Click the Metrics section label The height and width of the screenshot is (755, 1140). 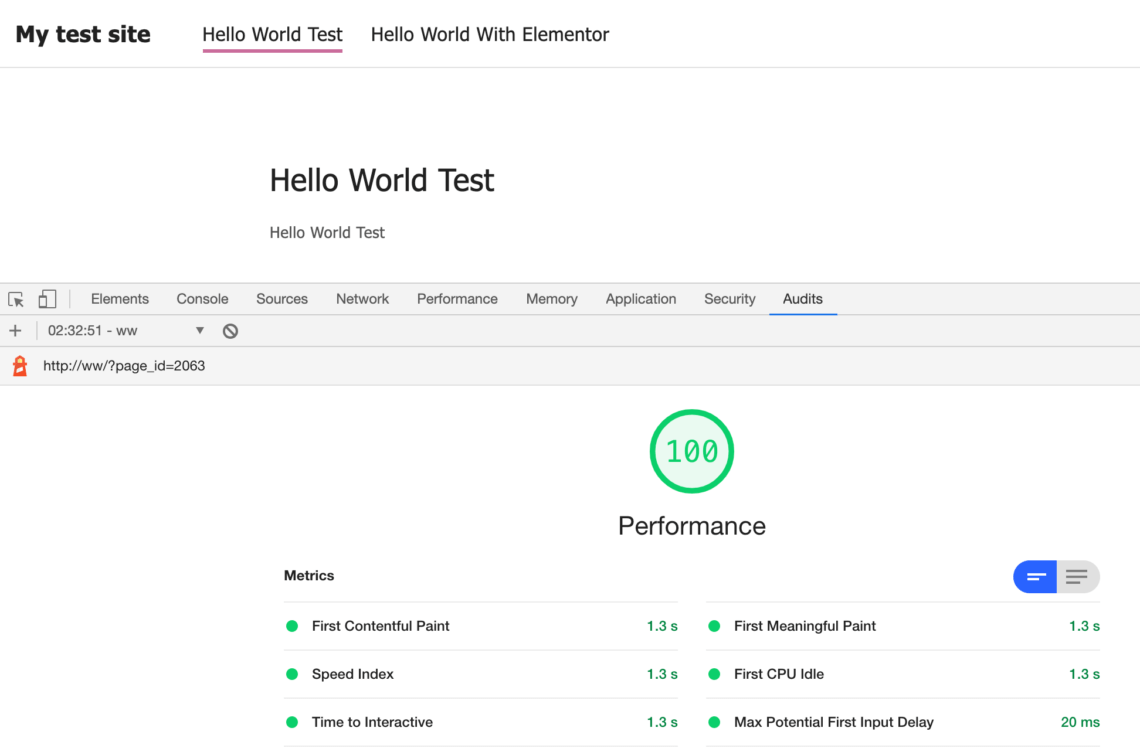click(x=309, y=575)
